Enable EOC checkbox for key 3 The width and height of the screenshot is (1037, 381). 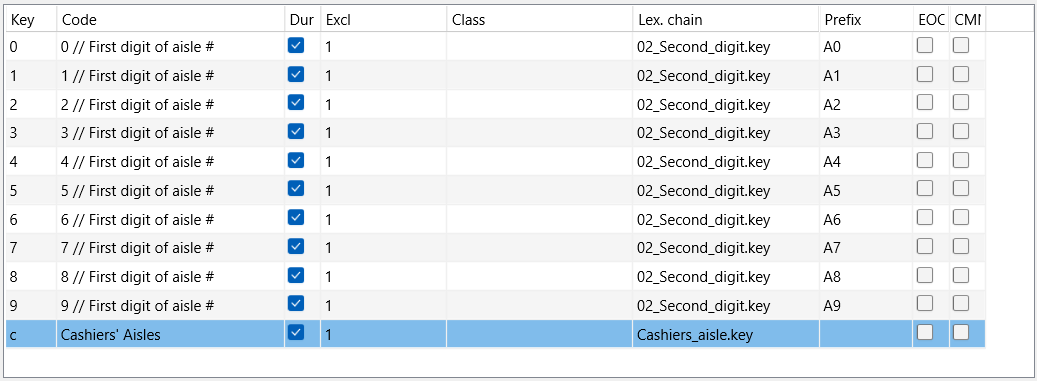point(925,131)
